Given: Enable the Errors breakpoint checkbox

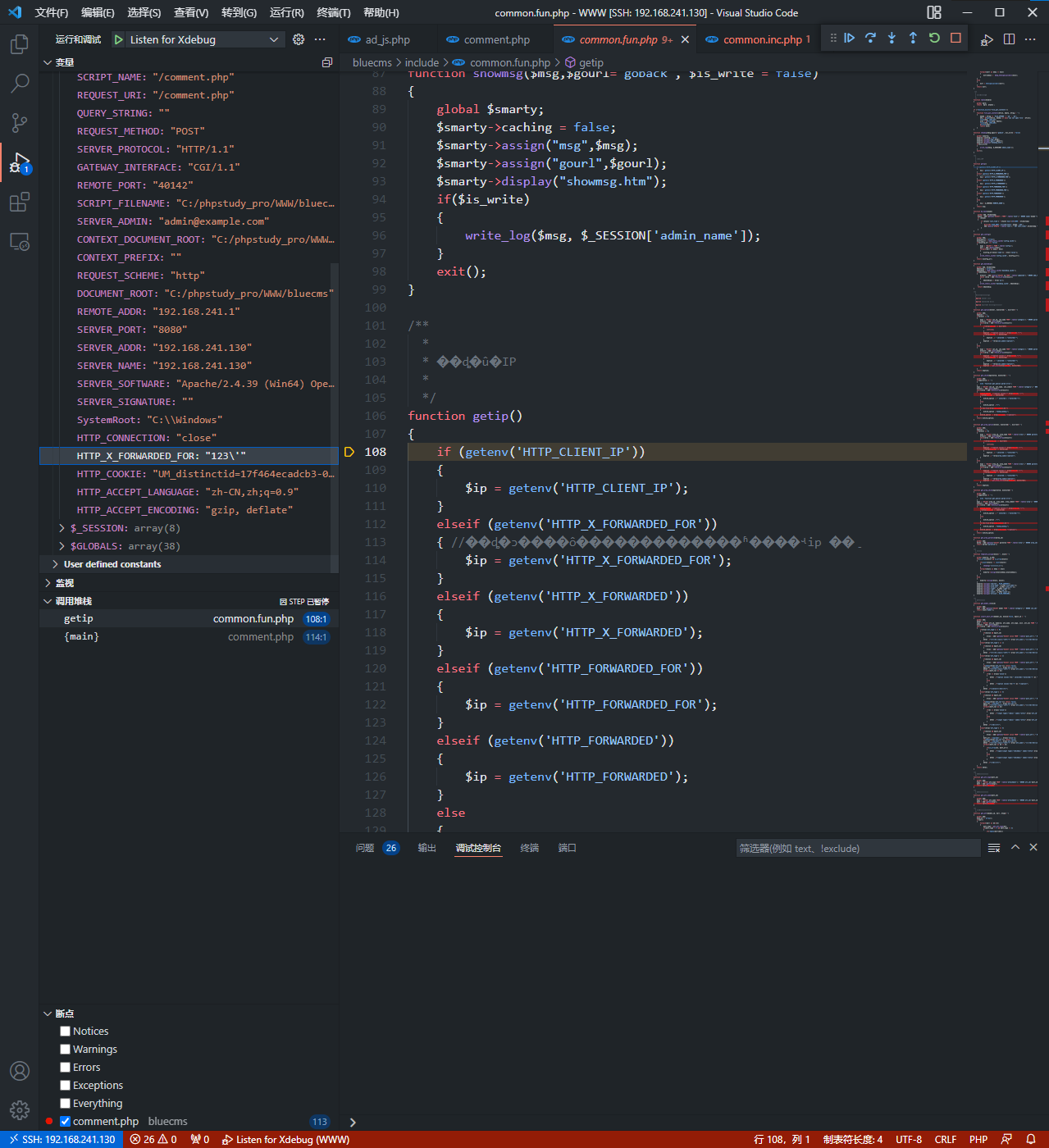Looking at the screenshot, I should (x=65, y=1067).
